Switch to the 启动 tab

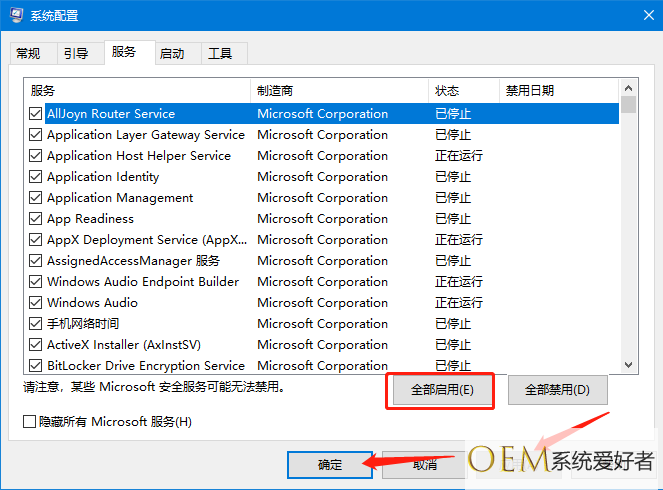tap(172, 53)
